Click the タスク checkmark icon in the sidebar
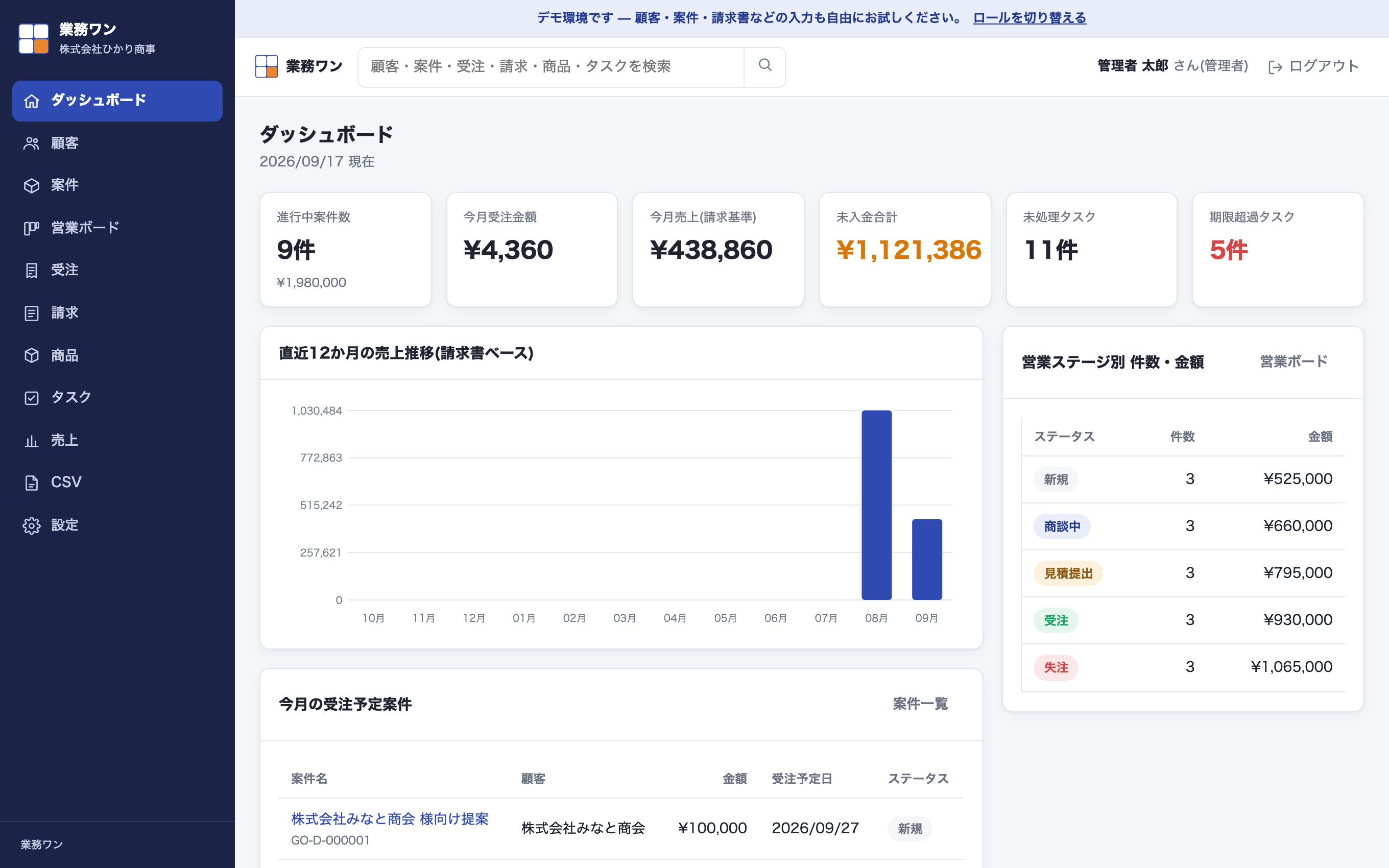Viewport: 1389px width, 868px height. tap(32, 398)
